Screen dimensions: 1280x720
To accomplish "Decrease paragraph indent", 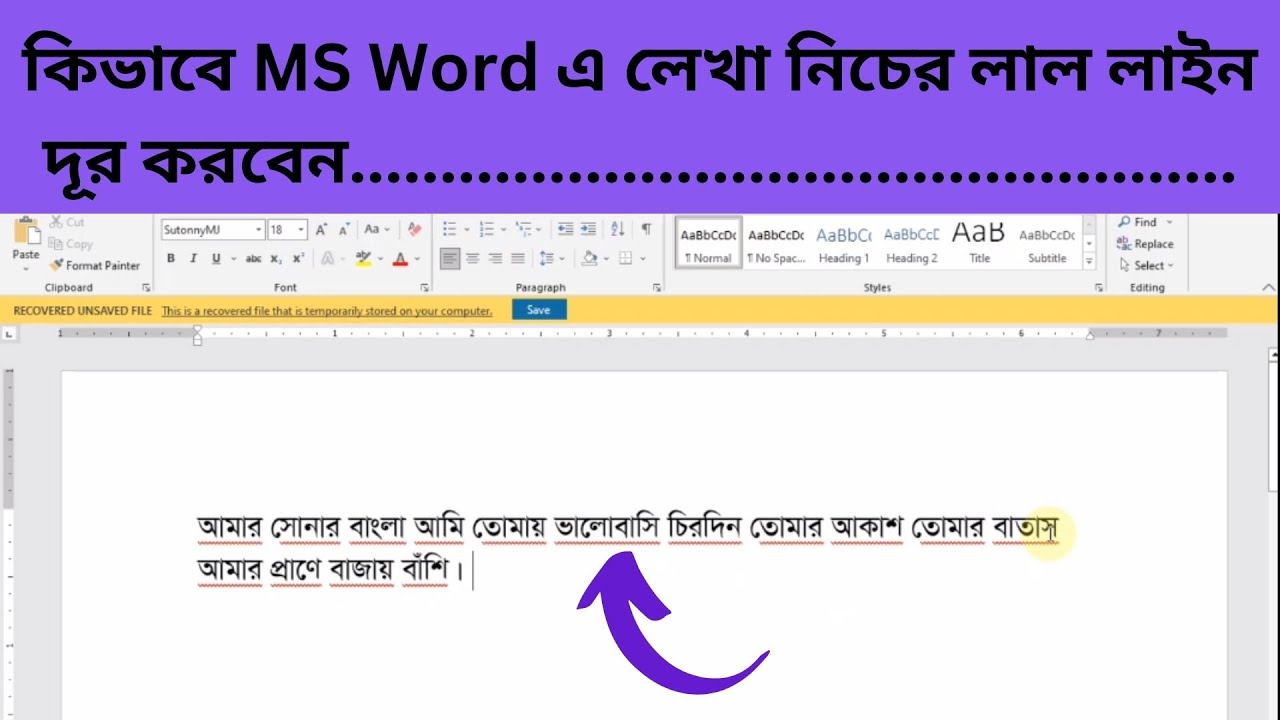I will pyautogui.click(x=565, y=229).
